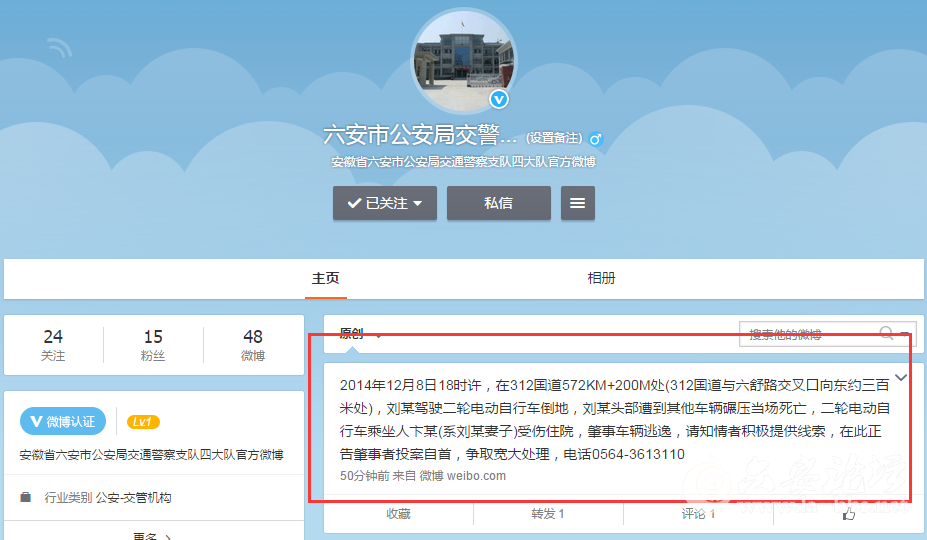Open the 已关注 follow dropdown

[x=385, y=203]
